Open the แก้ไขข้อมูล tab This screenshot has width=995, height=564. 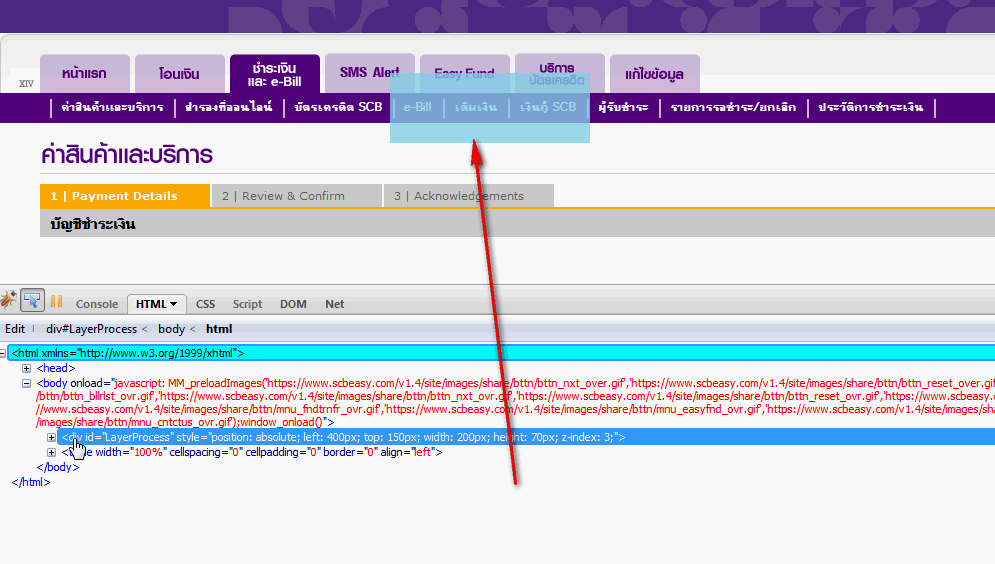tap(654, 74)
